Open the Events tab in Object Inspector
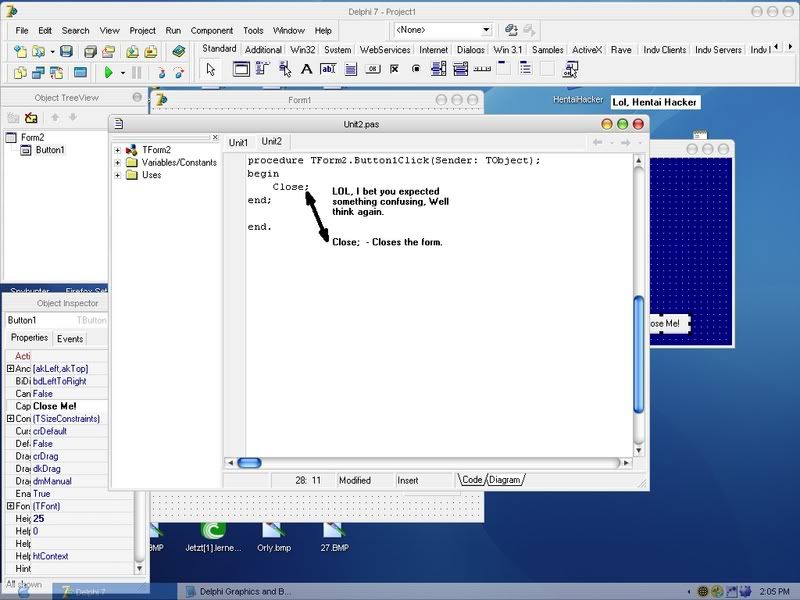800x600 pixels. click(x=70, y=339)
